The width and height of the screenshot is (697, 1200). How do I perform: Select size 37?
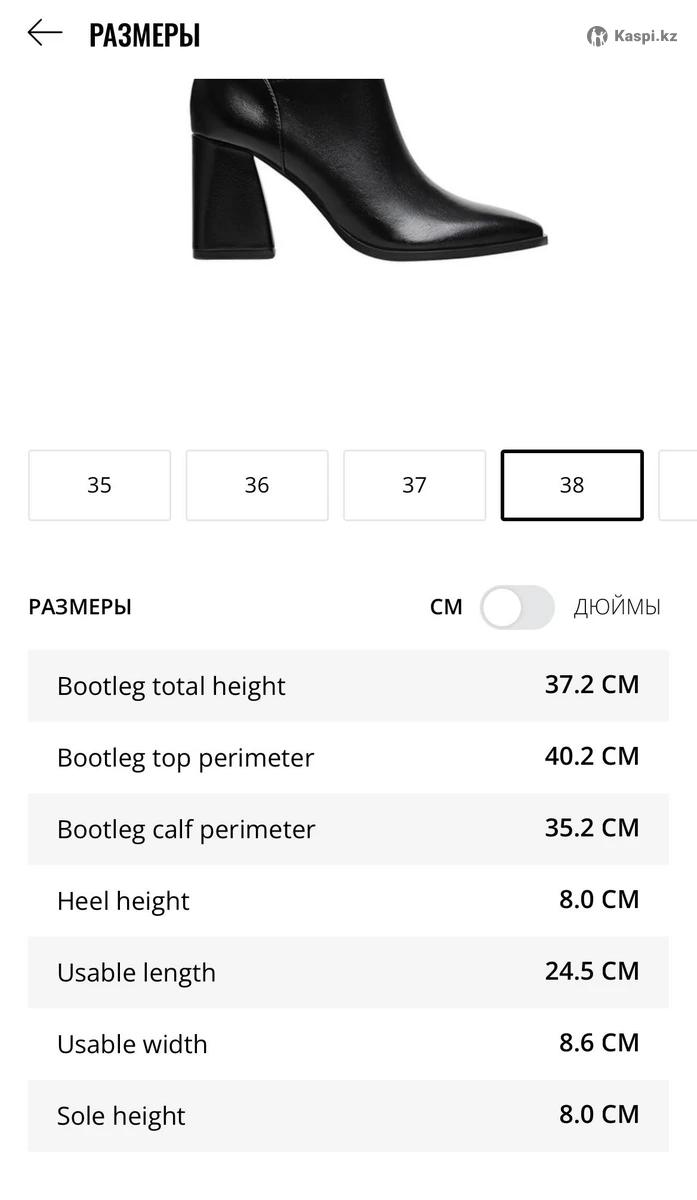[x=414, y=485]
